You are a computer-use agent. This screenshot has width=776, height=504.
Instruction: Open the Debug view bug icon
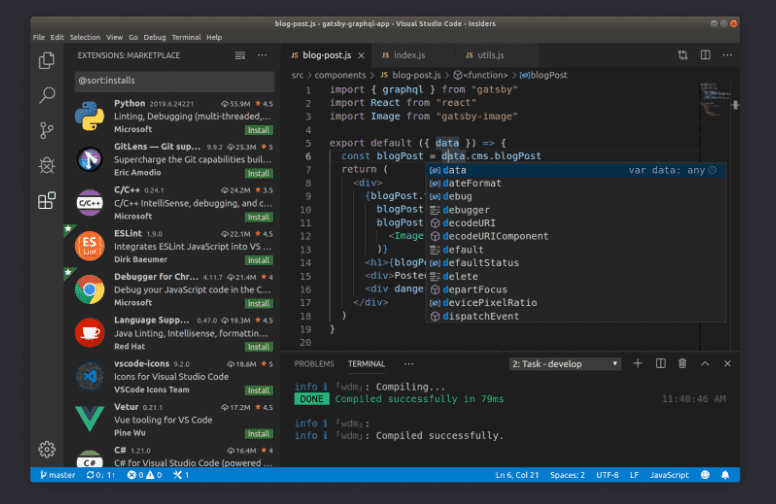(47, 165)
